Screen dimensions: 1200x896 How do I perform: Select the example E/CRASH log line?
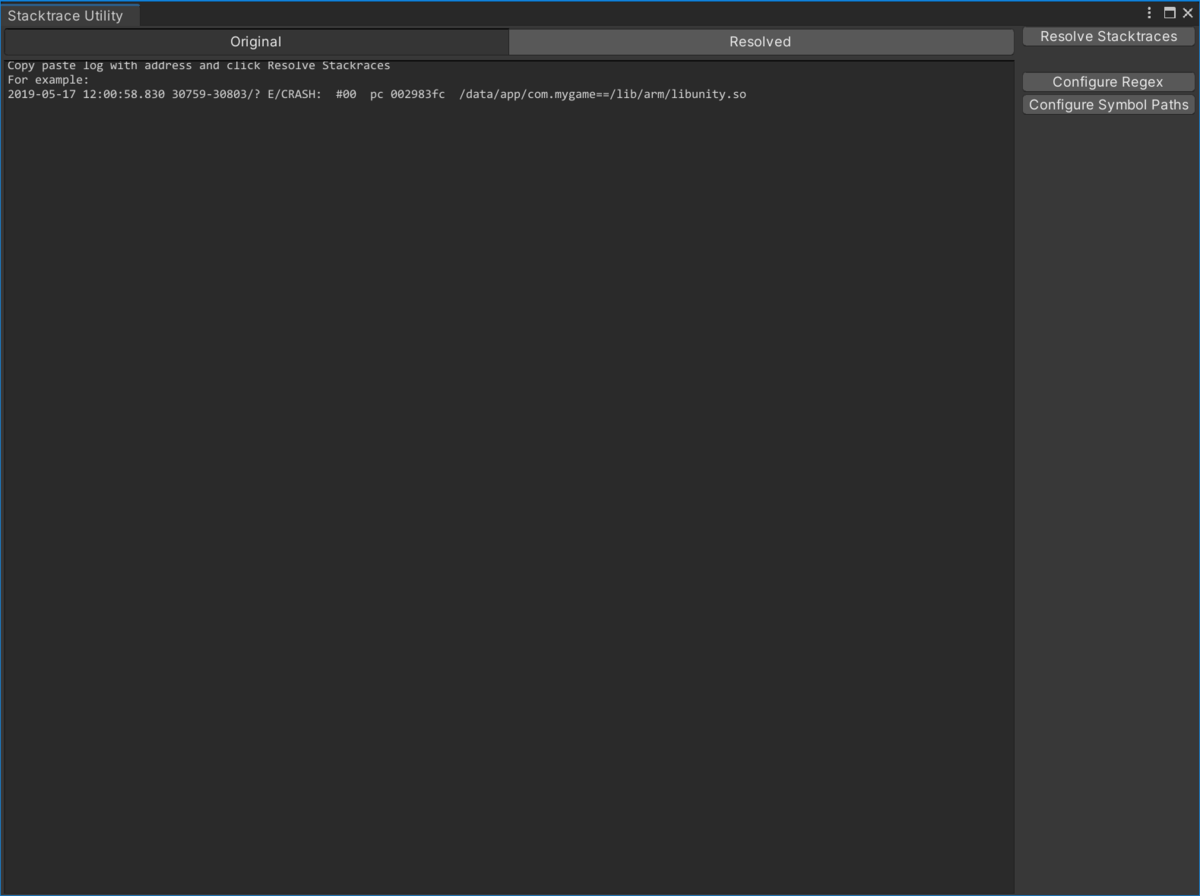377,93
